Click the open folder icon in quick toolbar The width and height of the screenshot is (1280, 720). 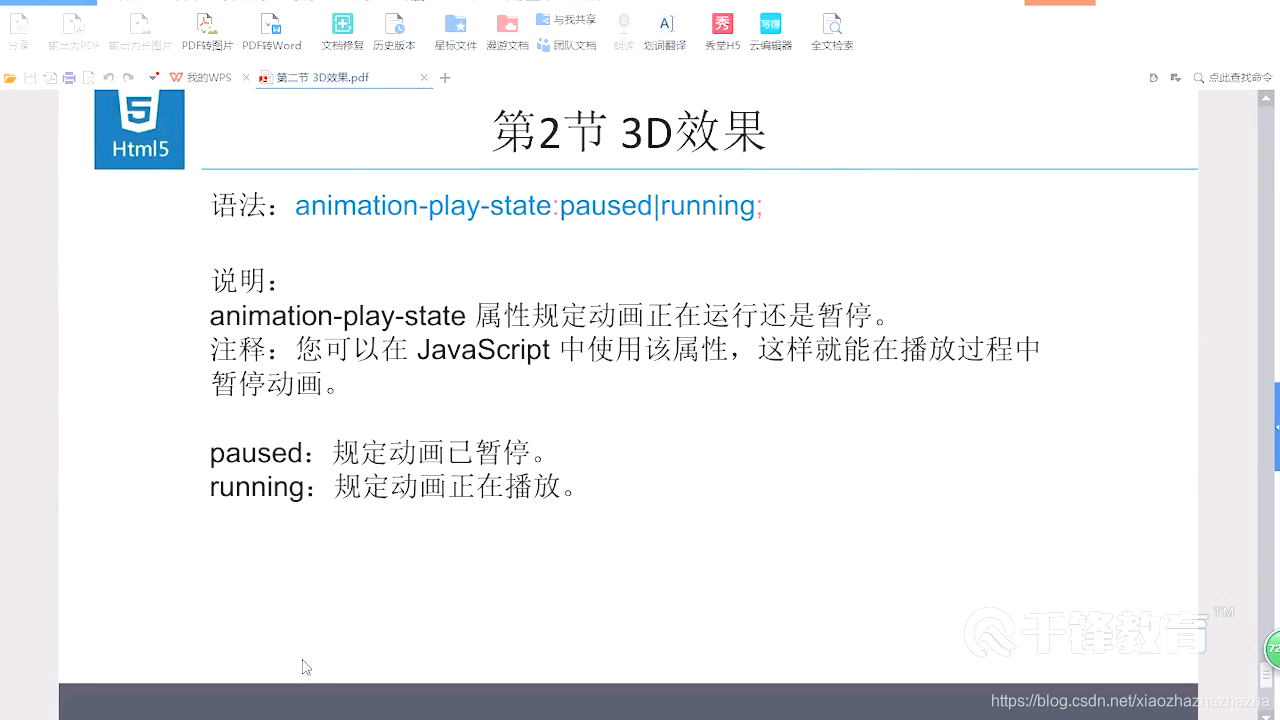(x=10, y=78)
